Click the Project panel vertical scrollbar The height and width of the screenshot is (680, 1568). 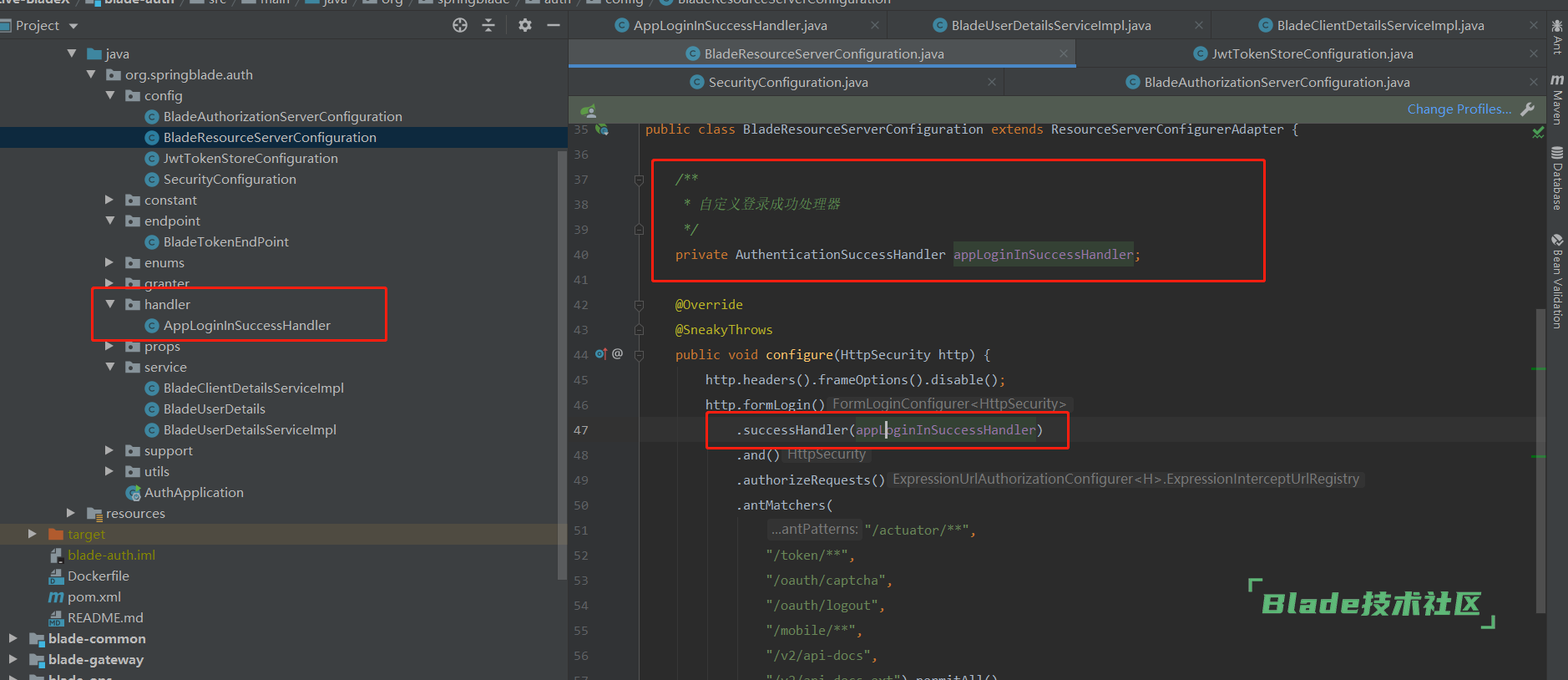(562, 365)
